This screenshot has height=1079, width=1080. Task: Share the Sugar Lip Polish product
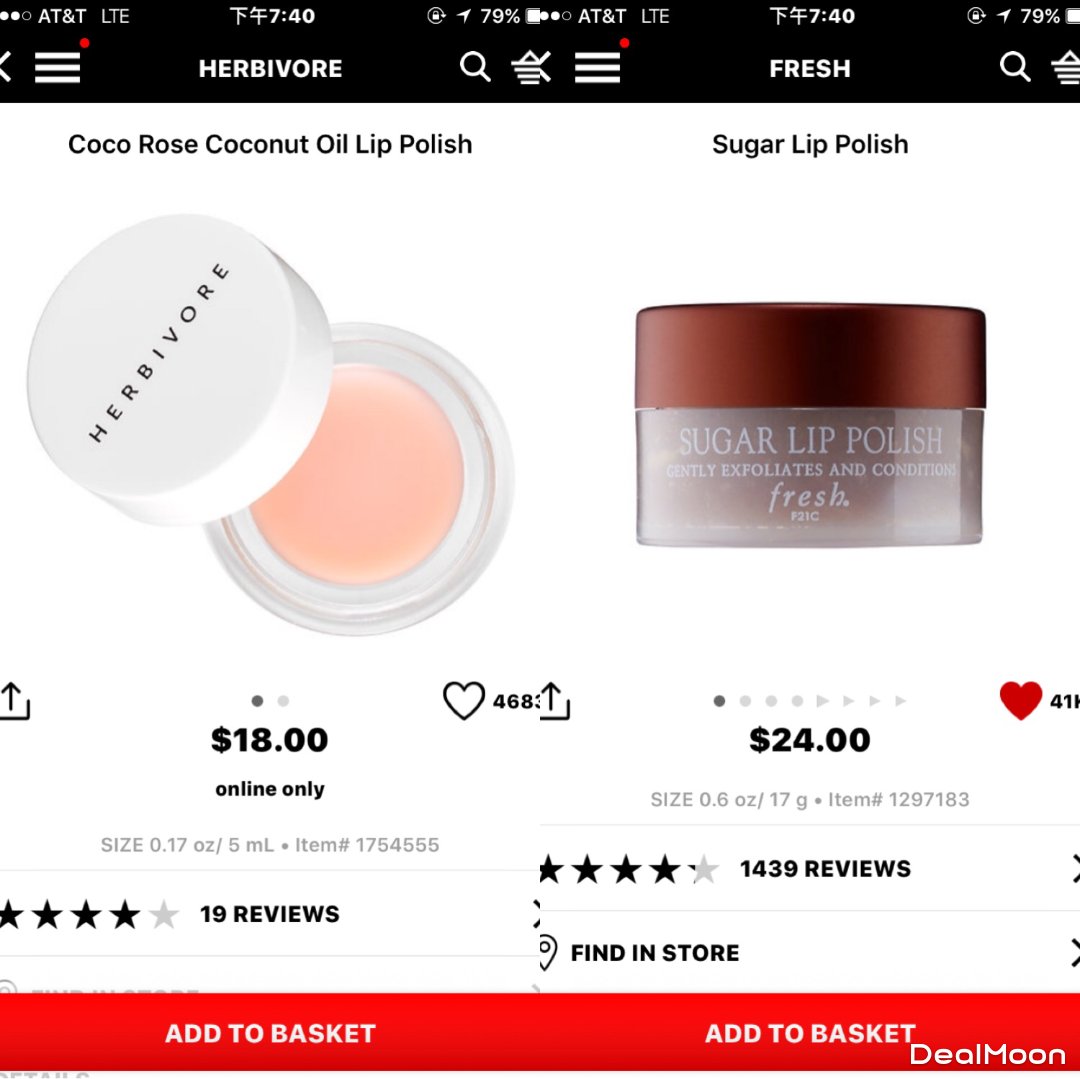point(554,701)
